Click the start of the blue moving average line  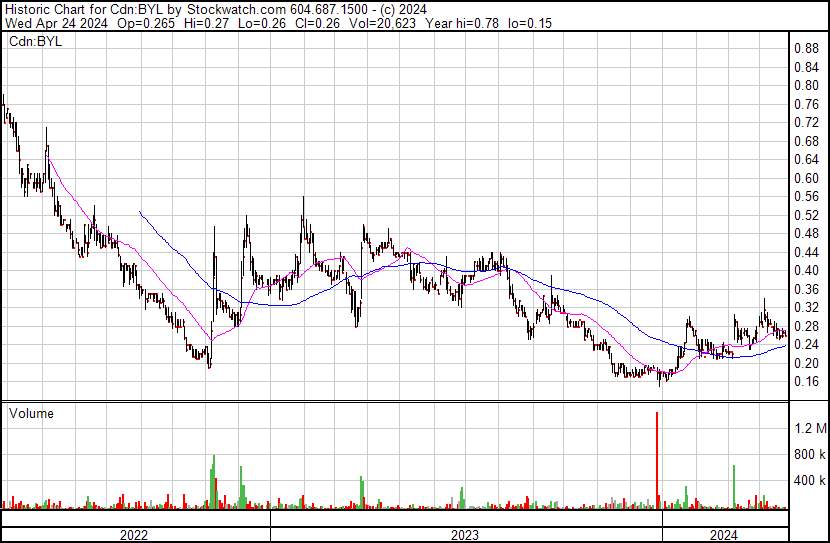(139, 212)
